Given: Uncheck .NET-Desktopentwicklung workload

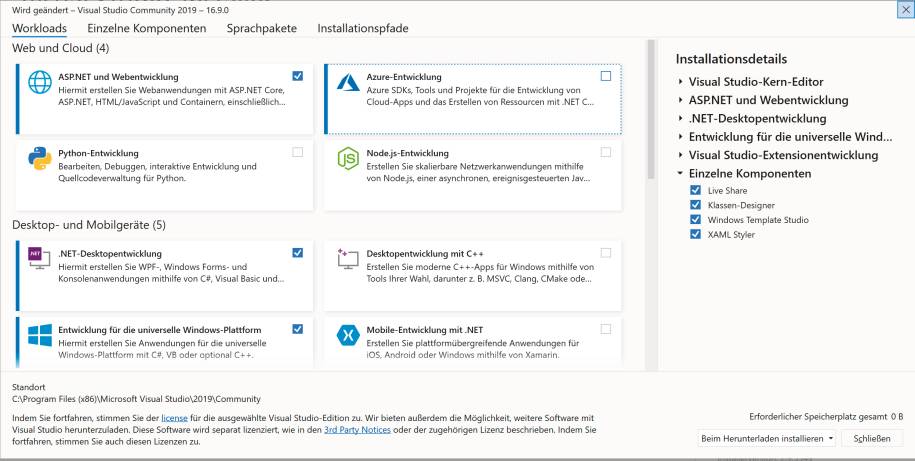Looking at the screenshot, I should point(298,253).
